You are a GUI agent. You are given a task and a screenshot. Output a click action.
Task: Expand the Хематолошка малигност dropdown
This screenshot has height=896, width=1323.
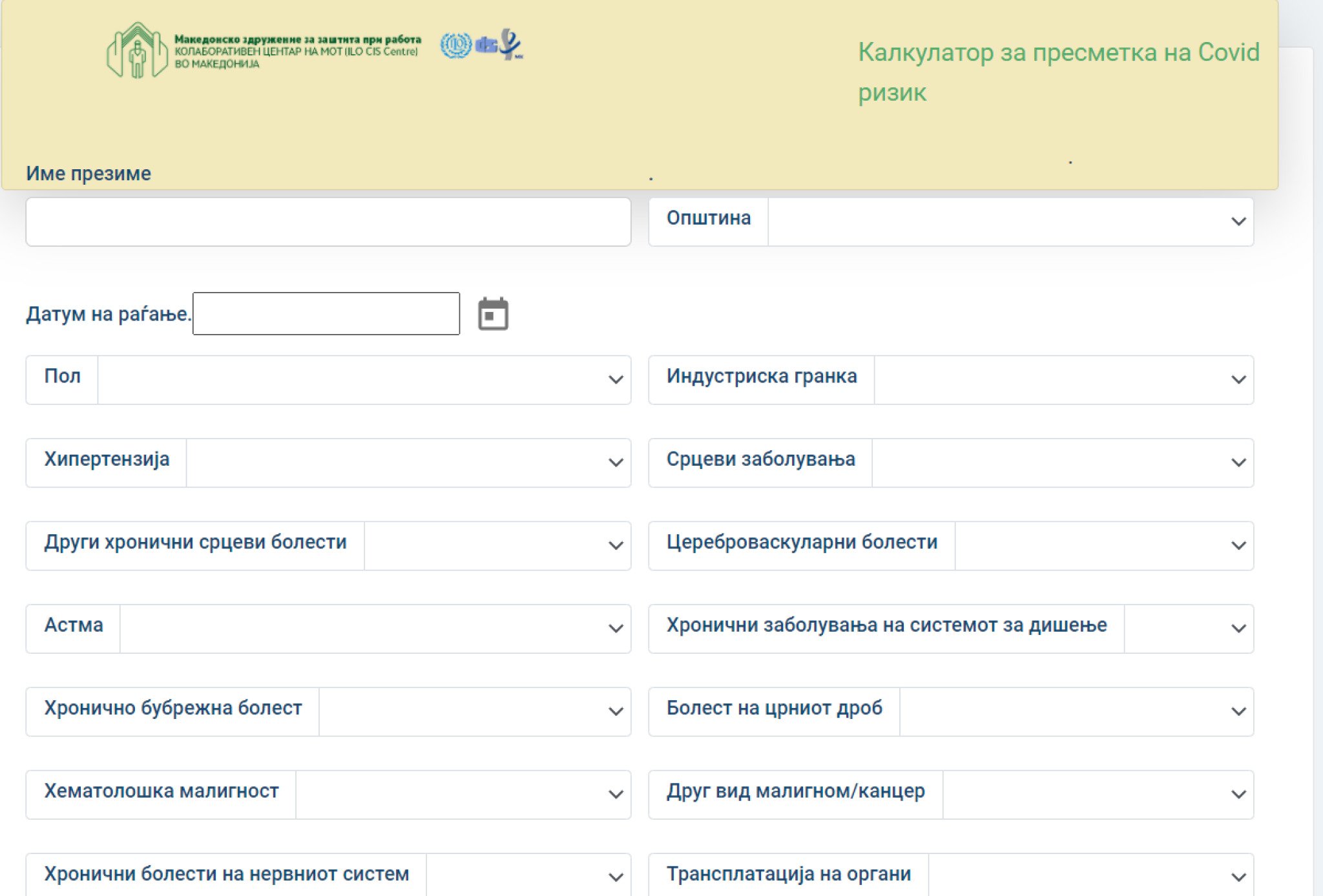(x=463, y=795)
